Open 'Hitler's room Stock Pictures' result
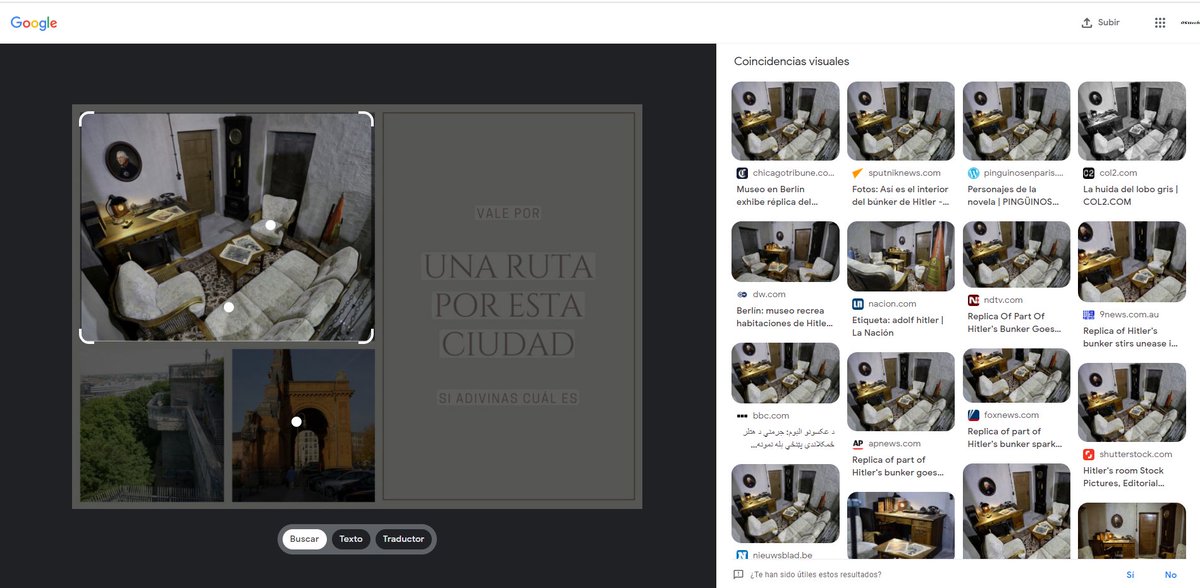Viewport: 1200px width, 588px height. (x=1123, y=476)
